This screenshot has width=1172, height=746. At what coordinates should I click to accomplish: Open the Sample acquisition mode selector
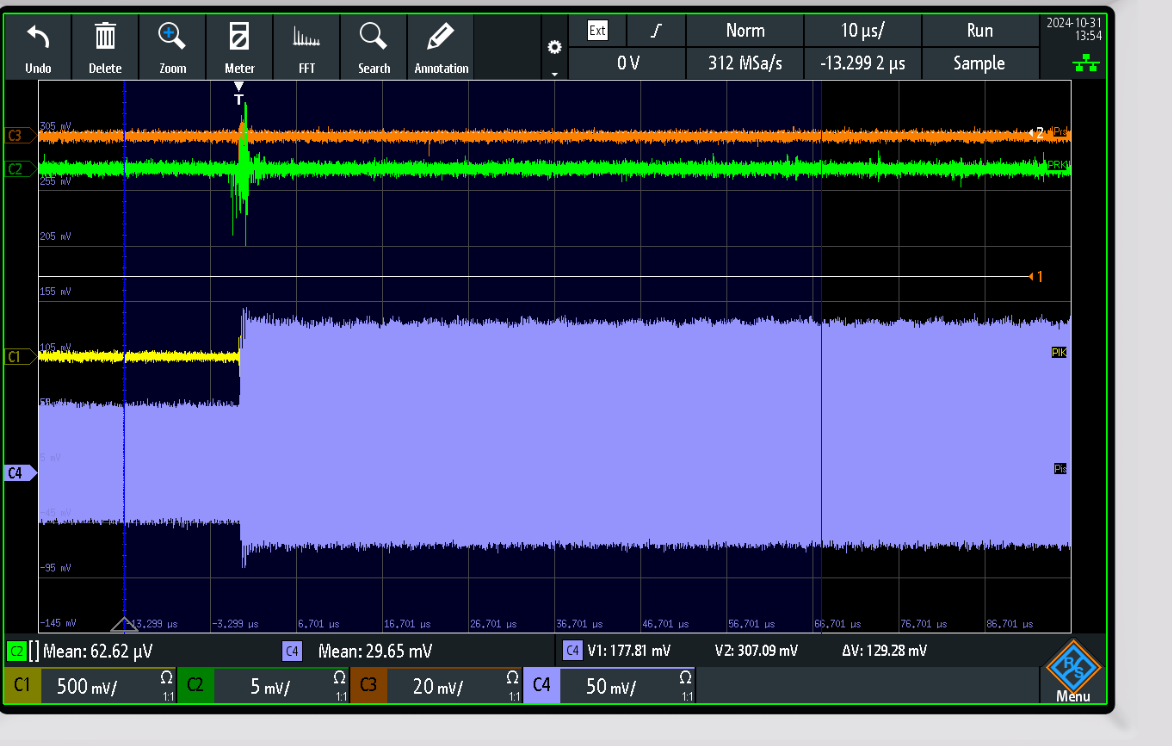tap(978, 63)
